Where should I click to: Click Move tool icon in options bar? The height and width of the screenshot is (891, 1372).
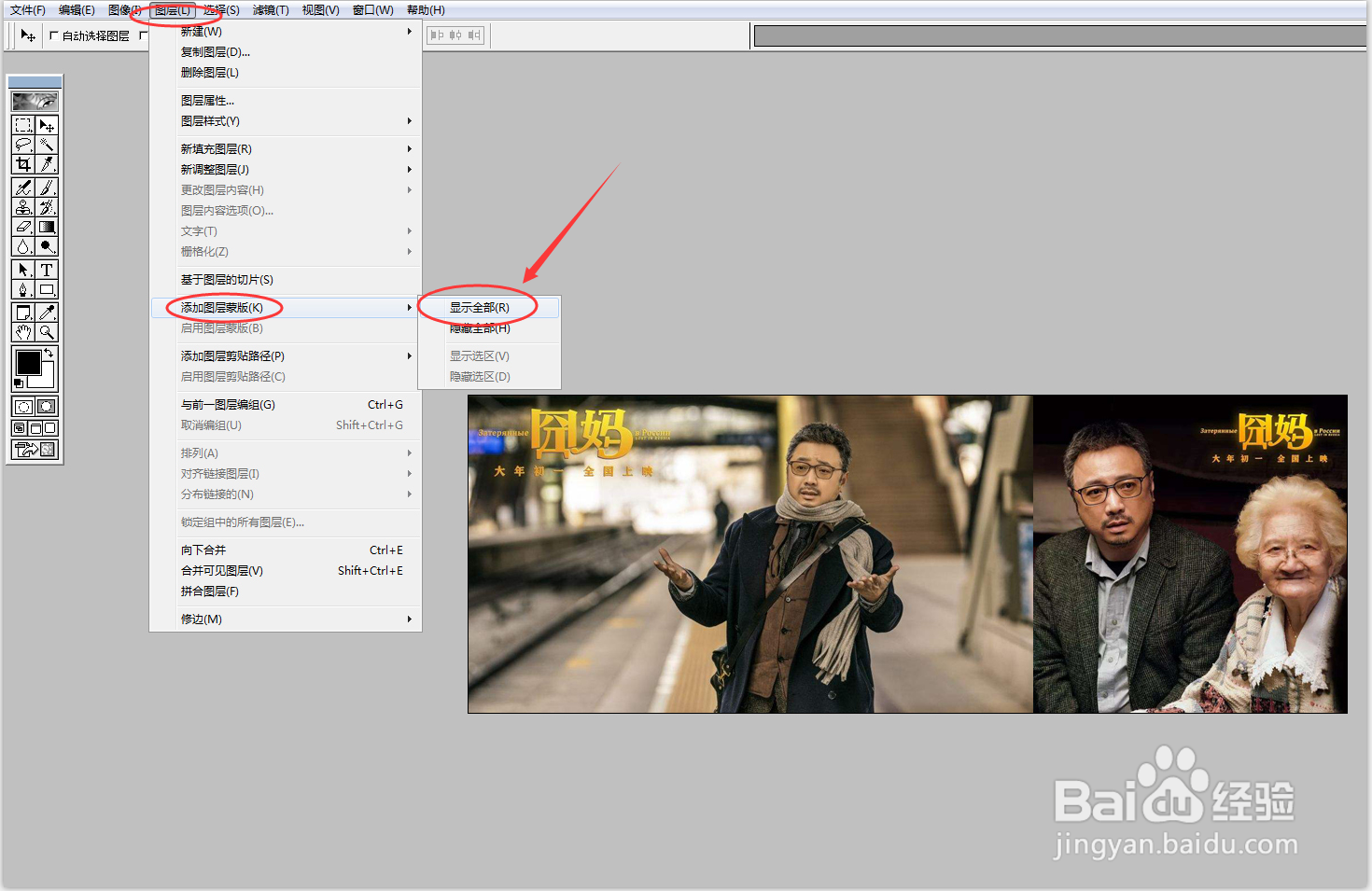[28, 35]
